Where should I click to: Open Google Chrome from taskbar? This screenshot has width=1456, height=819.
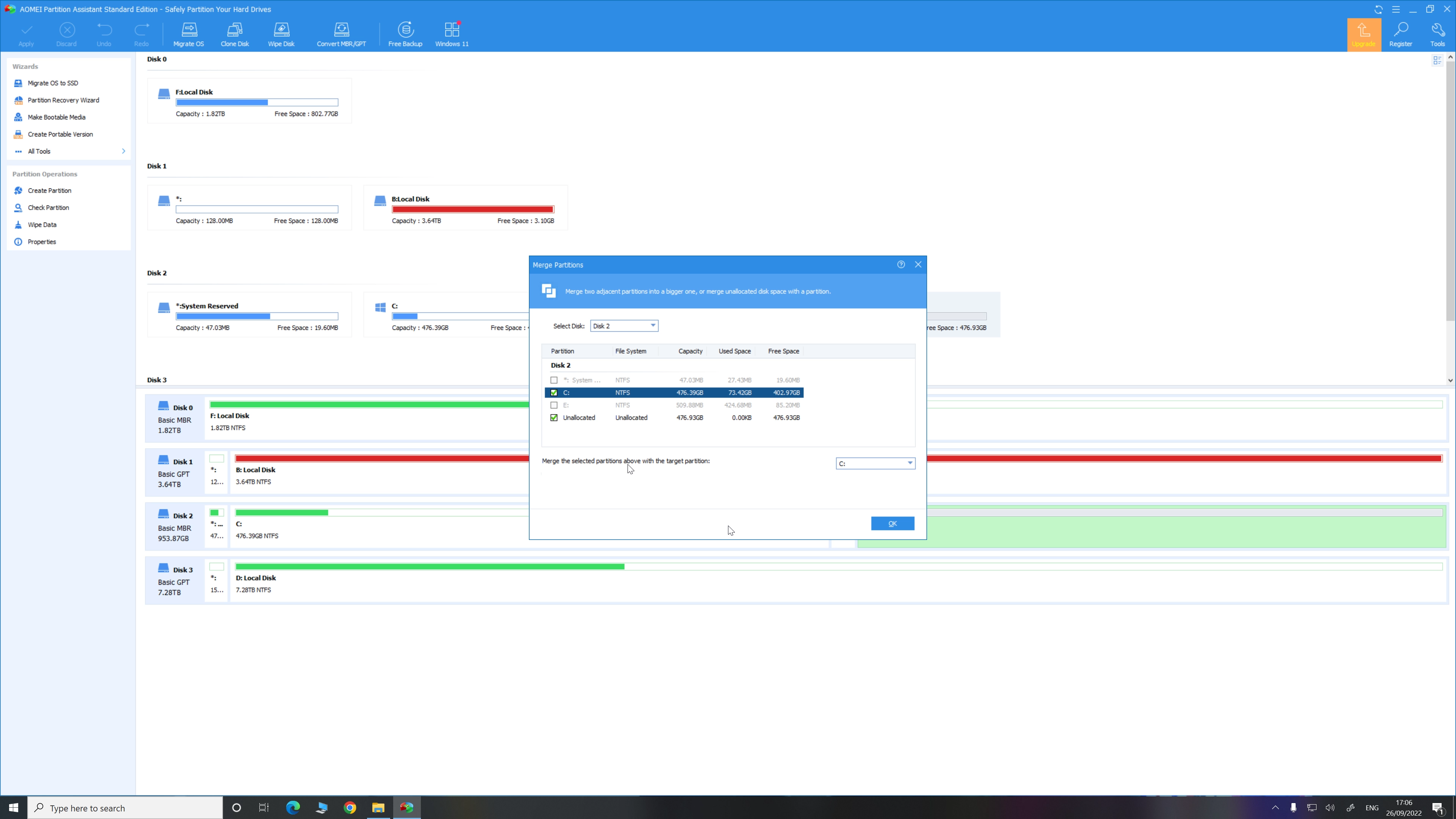(350, 808)
